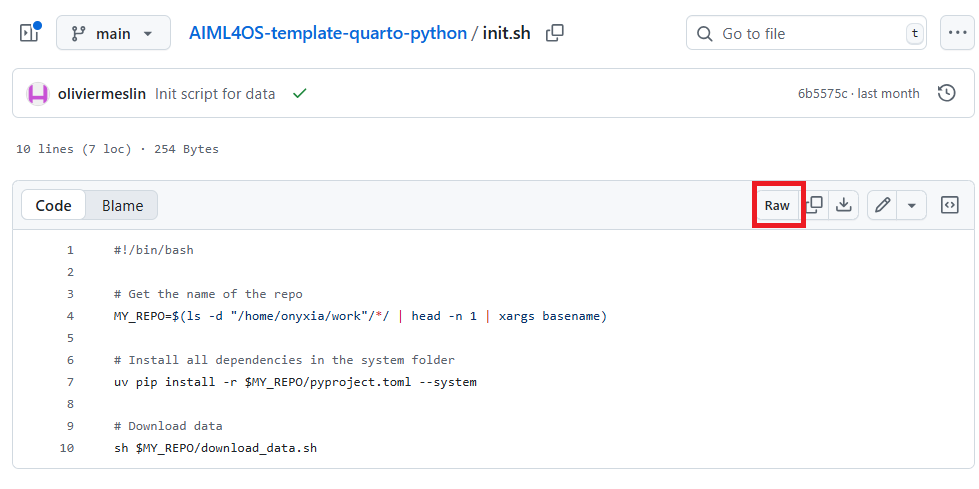Download the raw file
Viewport: 979px width, 489px height.
point(844,205)
